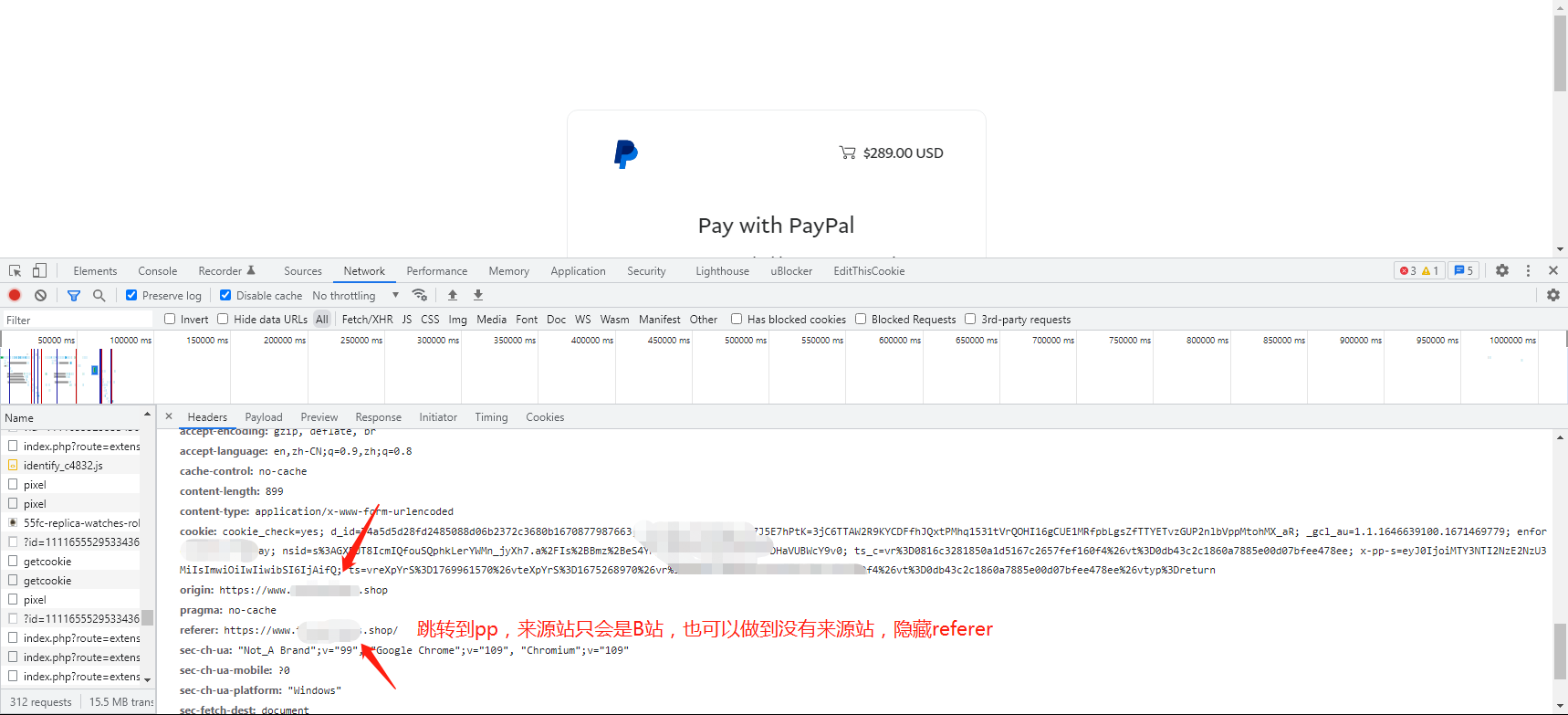1568x715 pixels.
Task: Import HAR file upload arrow icon
Action: 453,295
